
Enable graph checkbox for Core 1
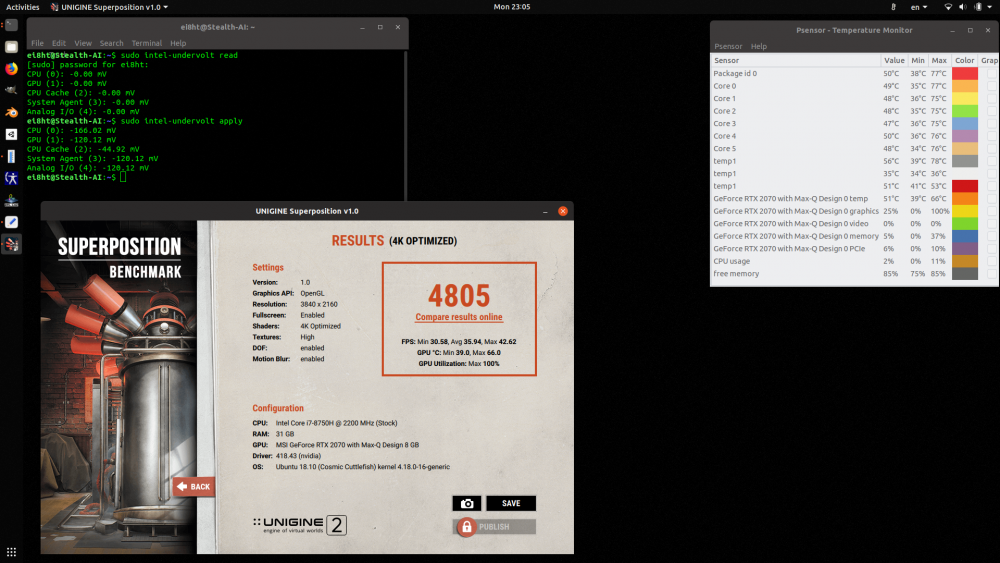[991, 98]
